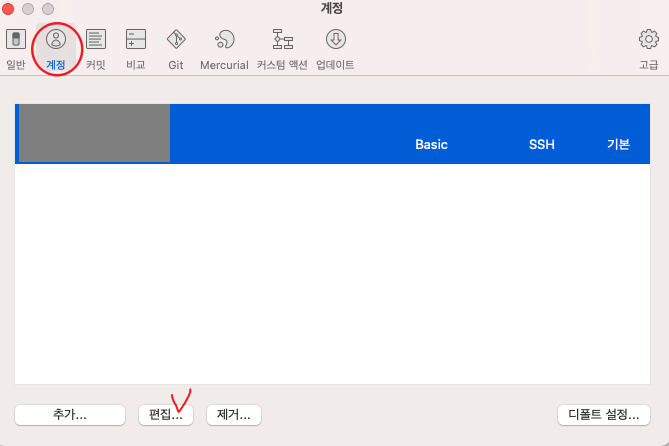Open the 고급 (Advanced) gear icon
The height and width of the screenshot is (446, 669).
(649, 39)
